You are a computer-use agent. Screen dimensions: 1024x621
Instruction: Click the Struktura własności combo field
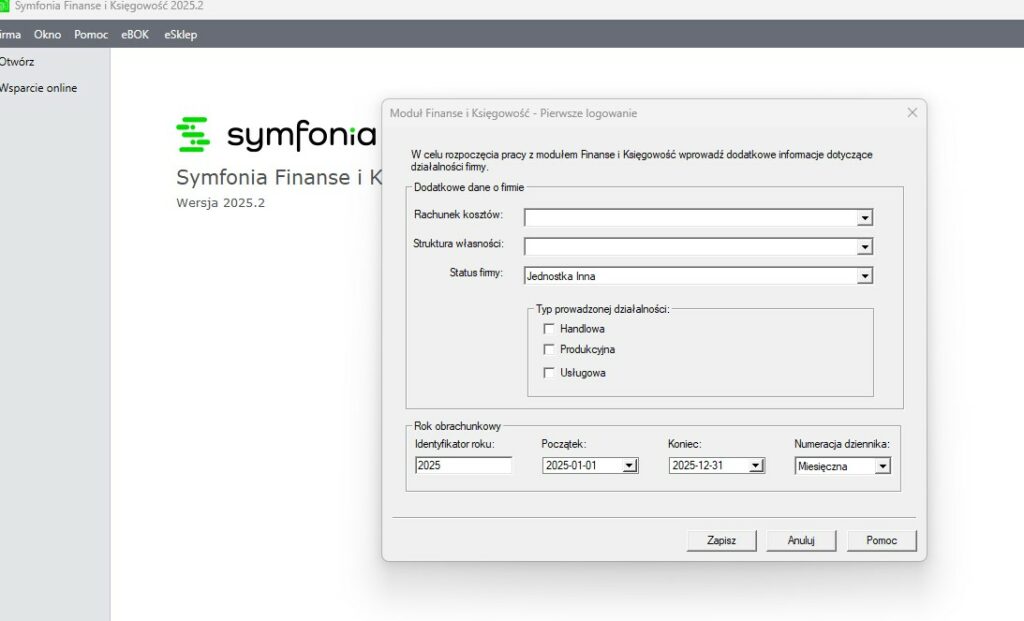click(698, 247)
